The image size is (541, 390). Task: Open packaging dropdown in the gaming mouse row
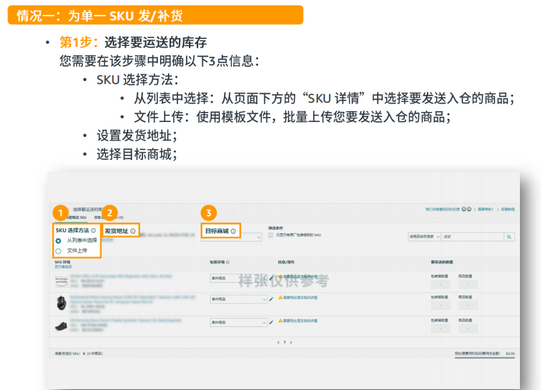click(x=239, y=299)
